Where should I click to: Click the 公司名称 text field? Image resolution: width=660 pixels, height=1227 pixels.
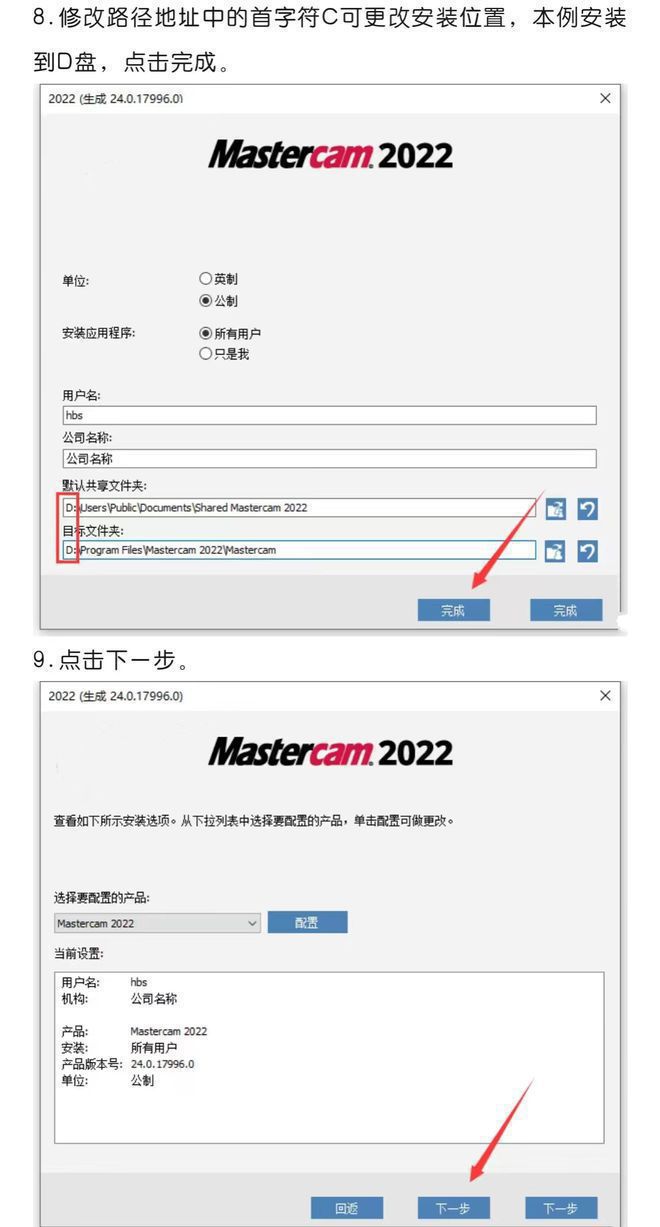(x=328, y=458)
